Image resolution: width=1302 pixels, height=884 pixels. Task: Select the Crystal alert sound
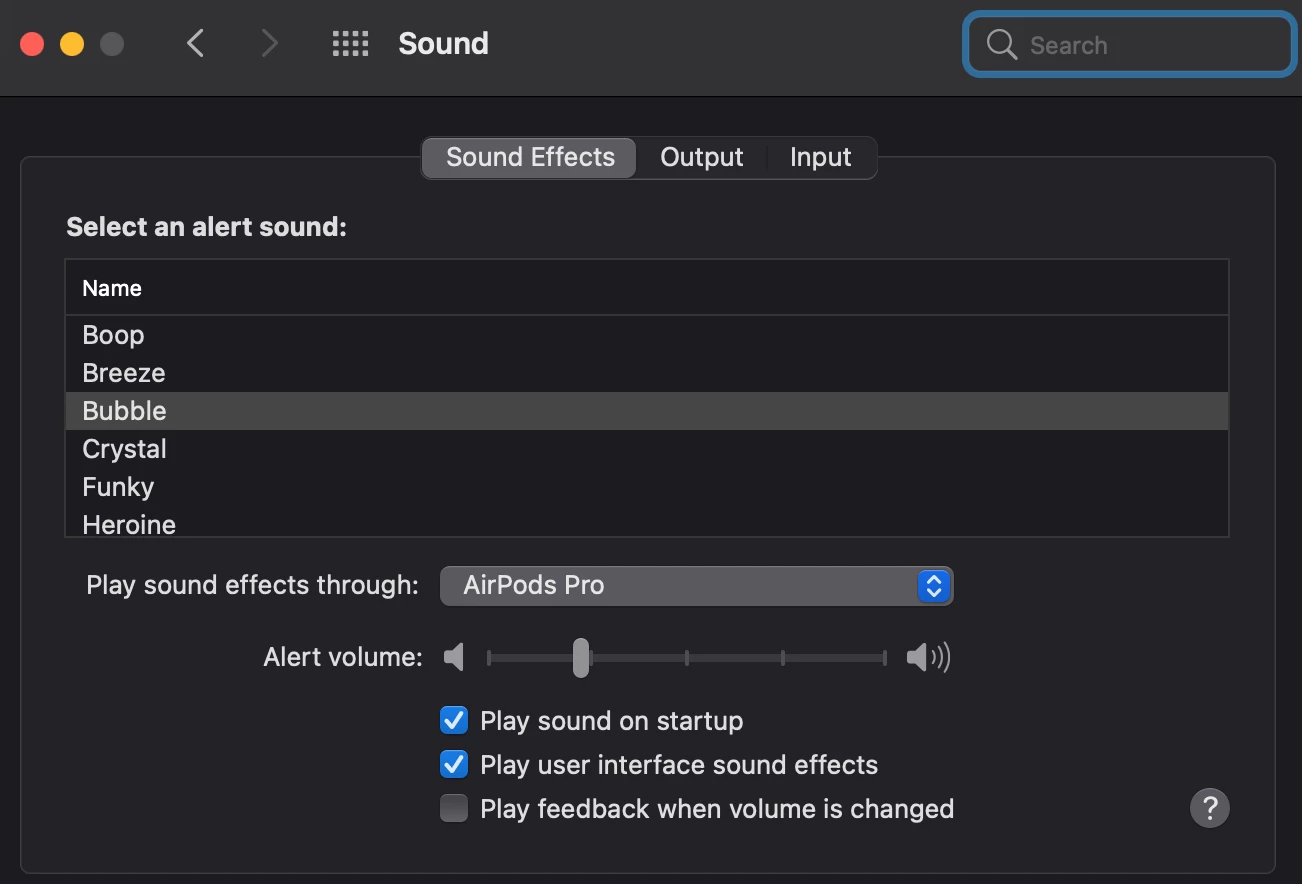[x=125, y=449]
